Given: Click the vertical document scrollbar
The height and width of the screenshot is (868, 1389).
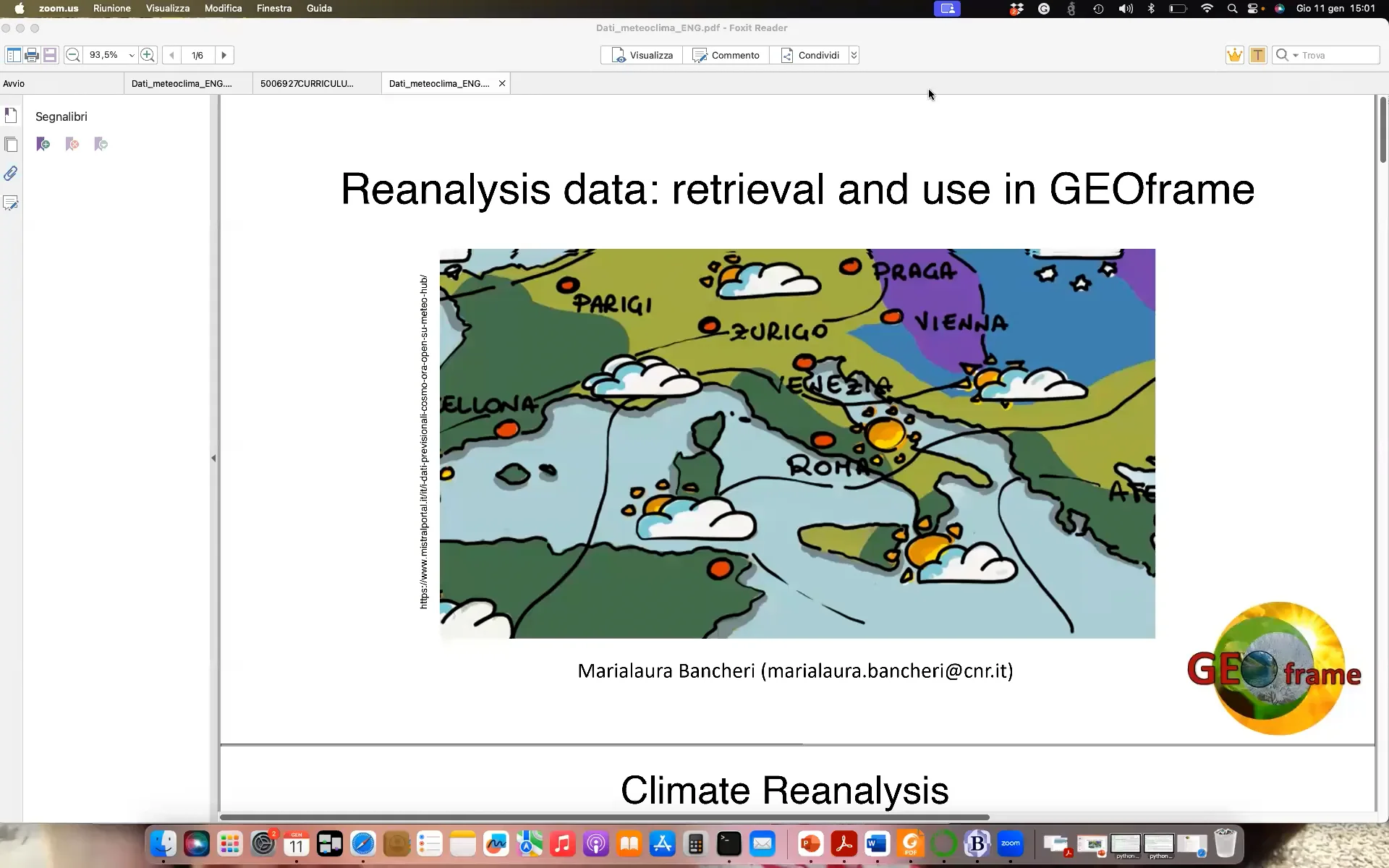Looking at the screenshot, I should coord(1382,130).
